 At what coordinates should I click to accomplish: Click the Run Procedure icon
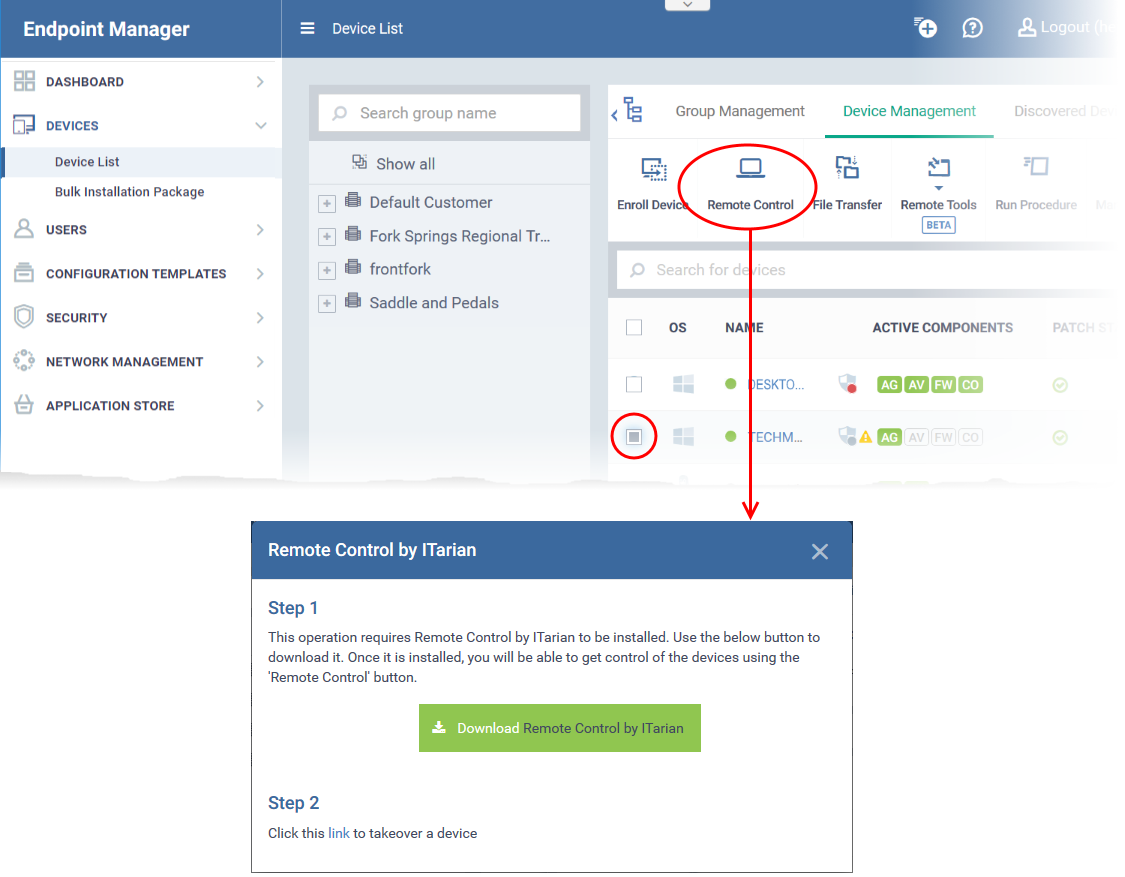pos(1036,167)
